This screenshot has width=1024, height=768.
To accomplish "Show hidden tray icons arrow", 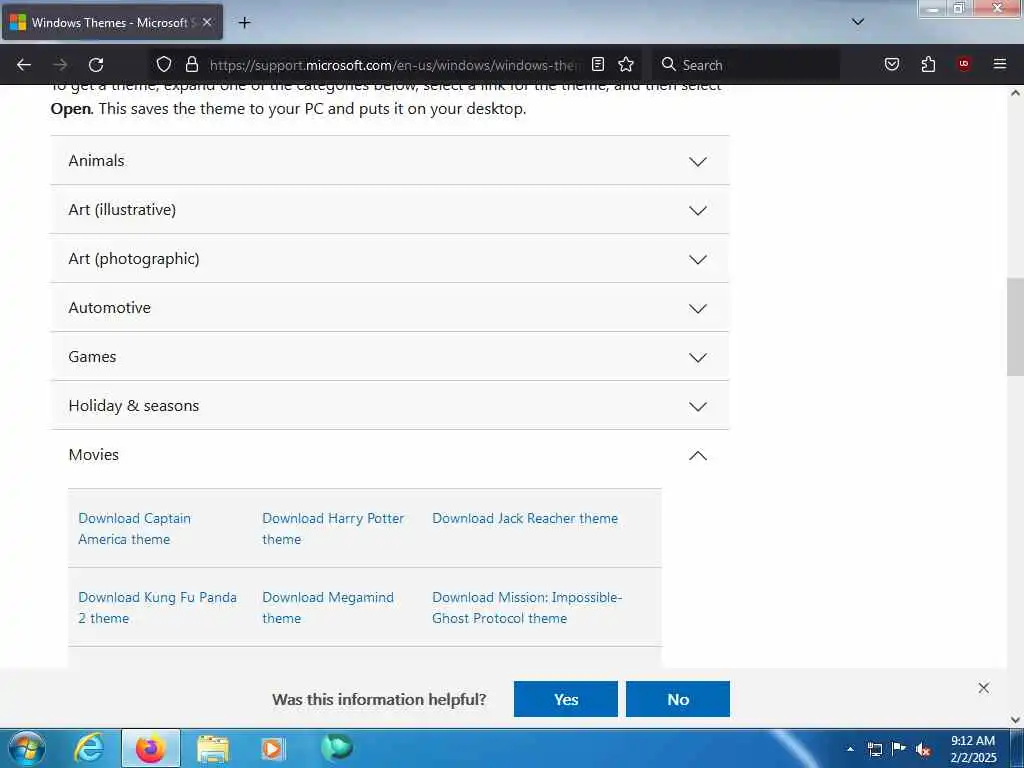I will coord(850,749).
